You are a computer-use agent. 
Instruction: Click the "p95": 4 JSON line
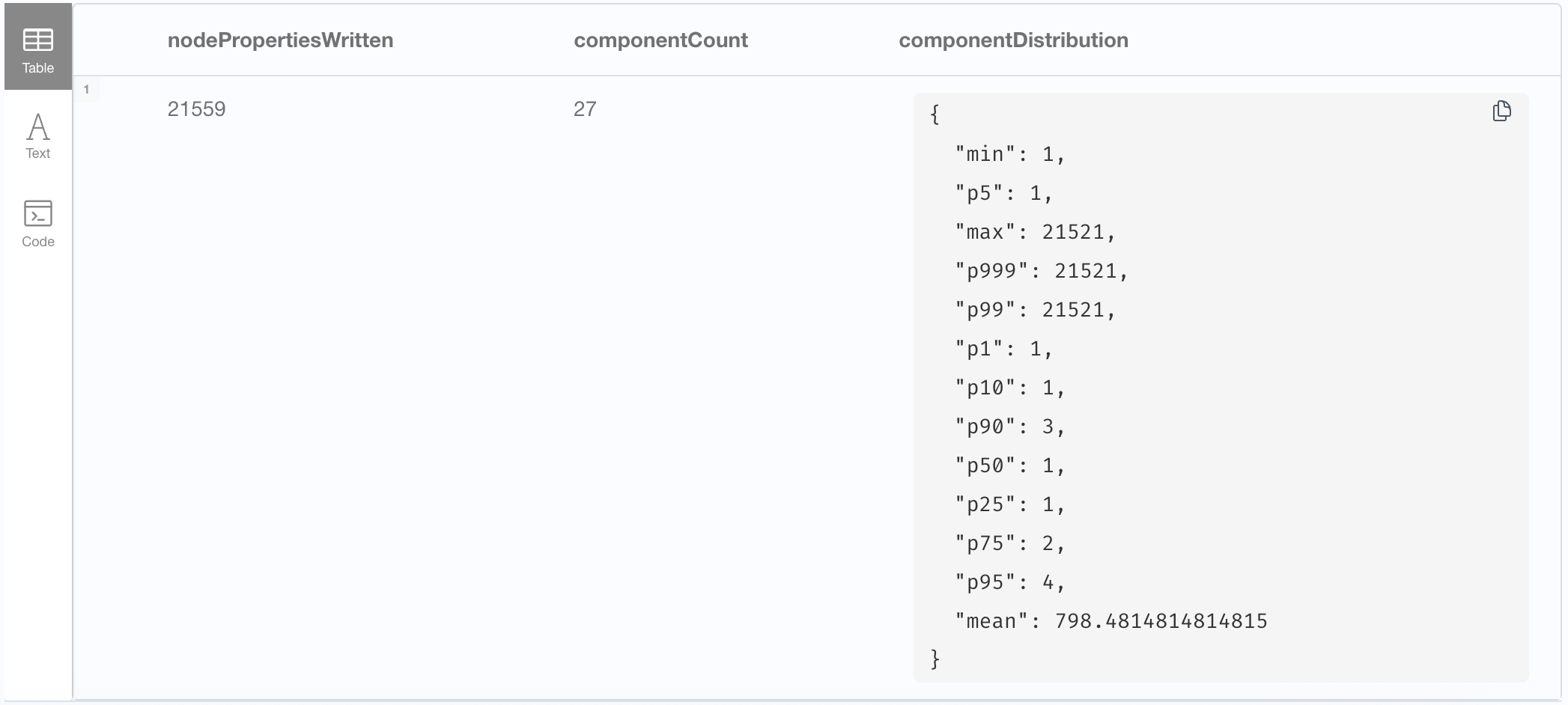(1009, 582)
